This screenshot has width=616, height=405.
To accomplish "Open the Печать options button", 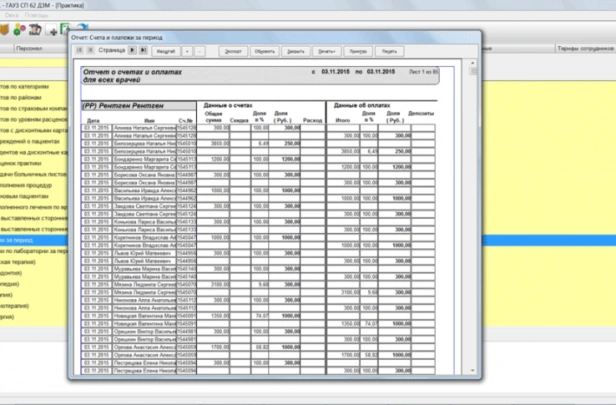I will coord(325,48).
